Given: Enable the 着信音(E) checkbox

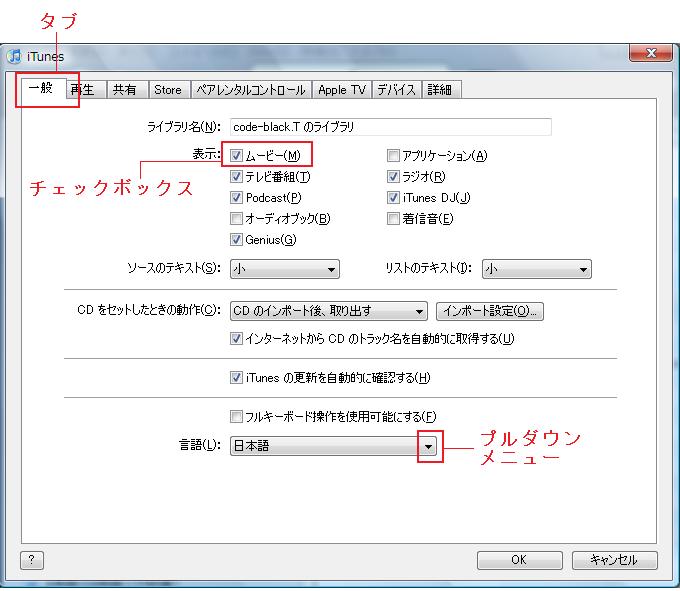Looking at the screenshot, I should (x=393, y=219).
